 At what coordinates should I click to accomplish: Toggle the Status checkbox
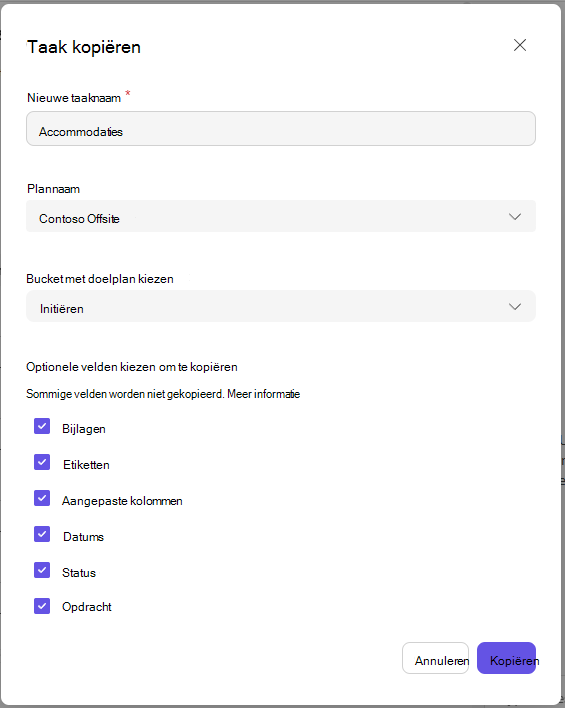click(42, 570)
